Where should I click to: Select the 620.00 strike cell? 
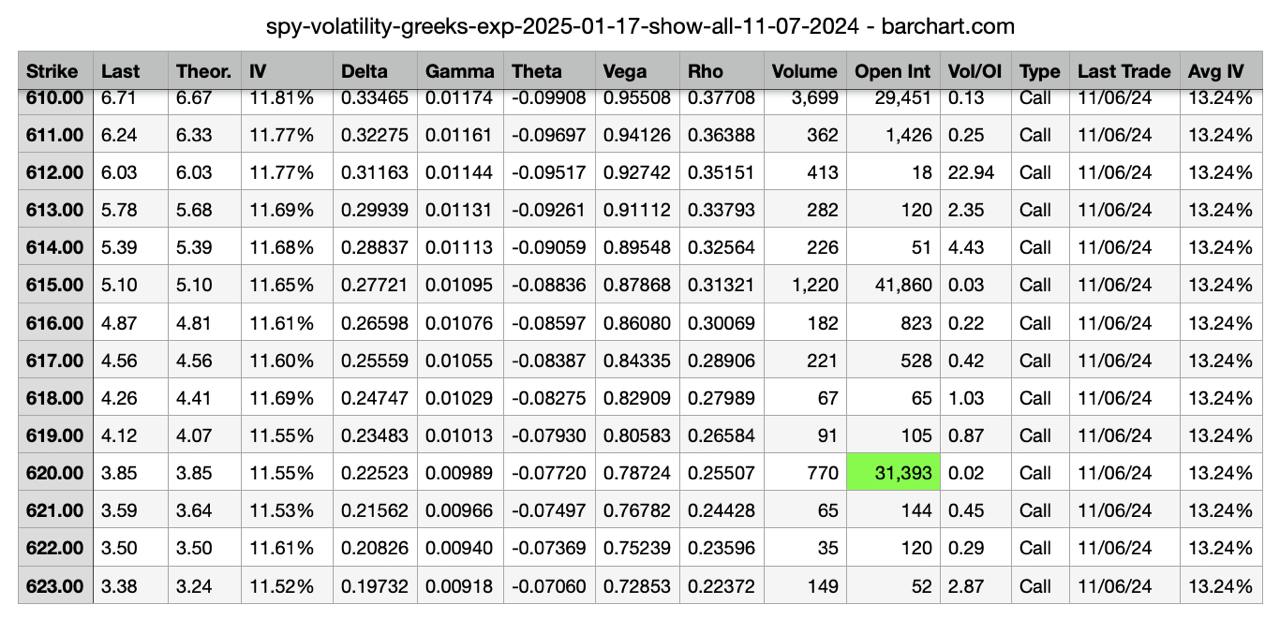point(55,473)
